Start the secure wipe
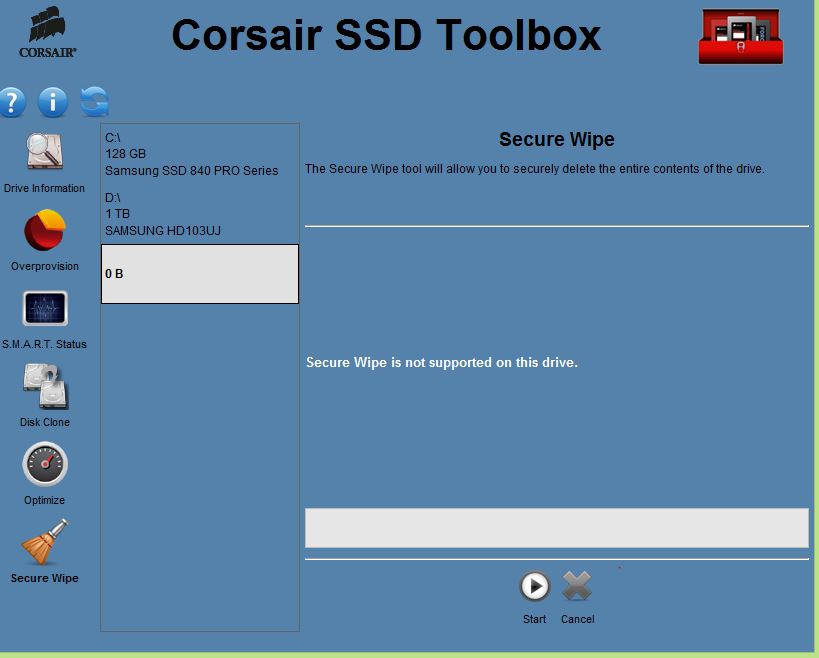Image resolution: width=819 pixels, height=658 pixels. 534,586
